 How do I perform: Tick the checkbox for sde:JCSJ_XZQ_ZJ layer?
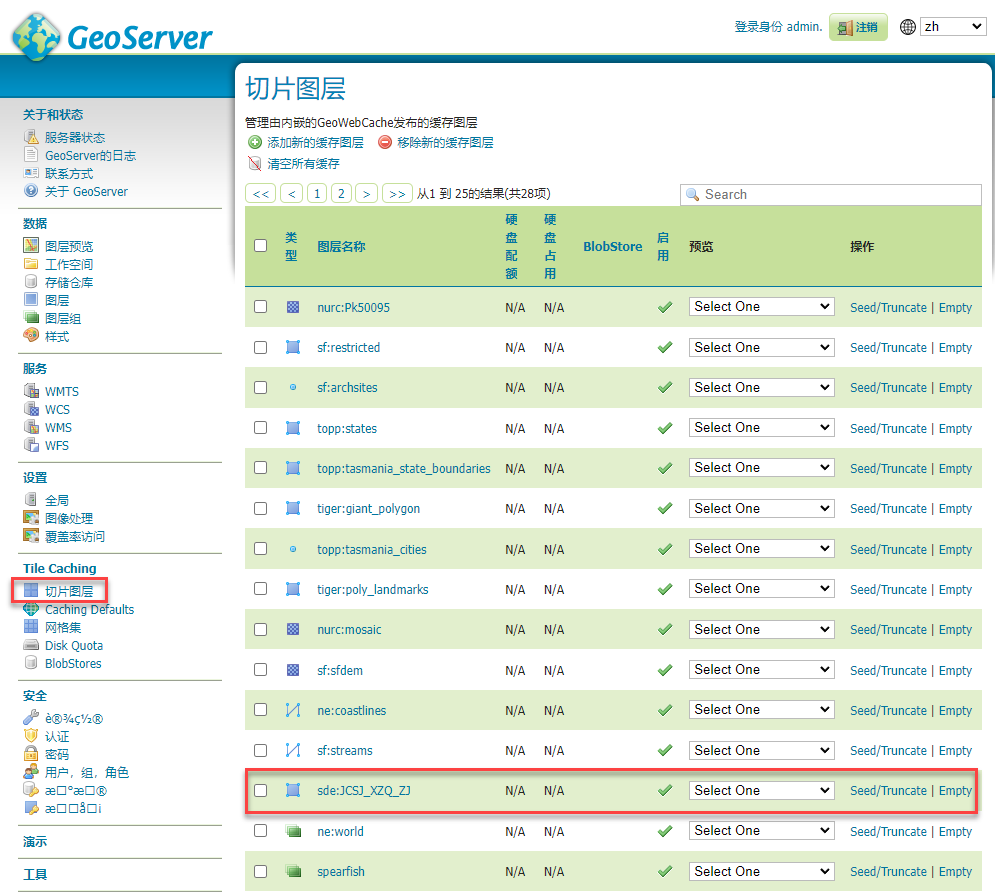tap(261, 790)
